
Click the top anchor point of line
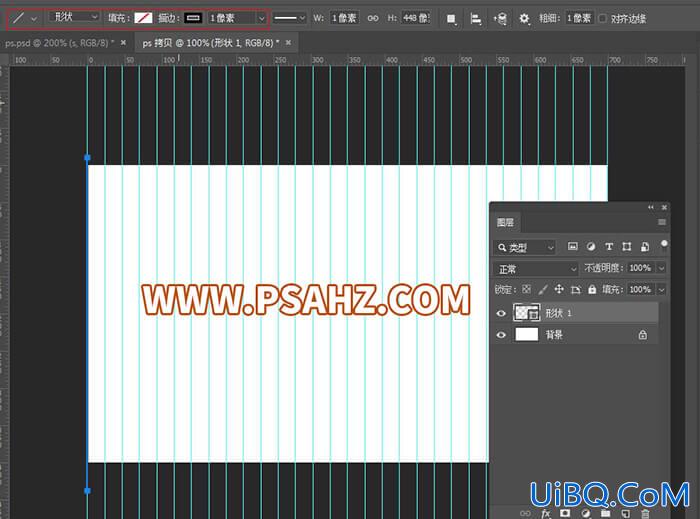(x=88, y=157)
